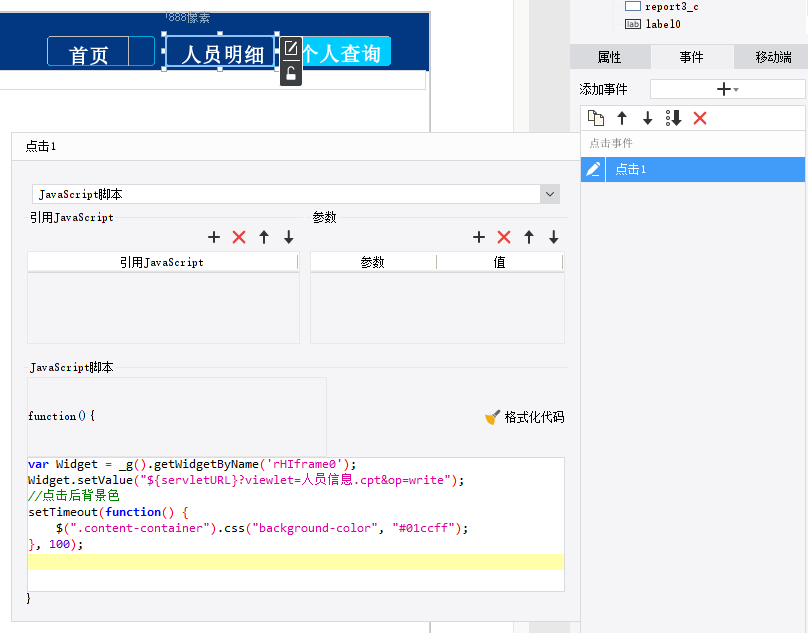Copy the selected event with the copy icon
808x633 pixels.
click(x=596, y=118)
